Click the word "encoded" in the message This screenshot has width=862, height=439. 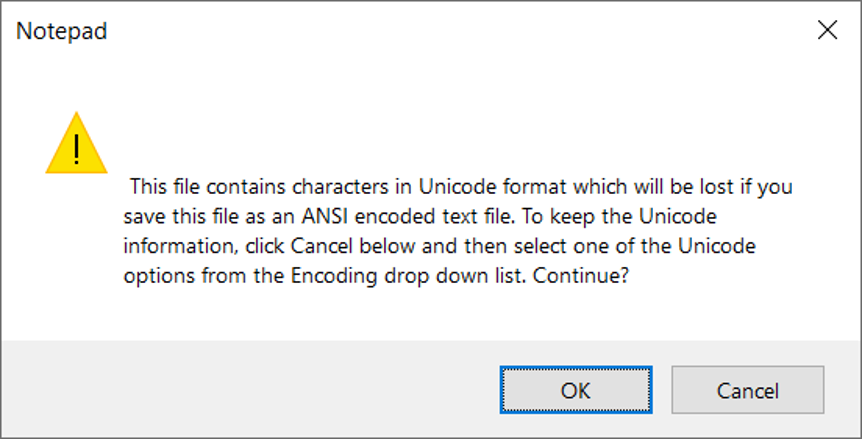pos(391,216)
